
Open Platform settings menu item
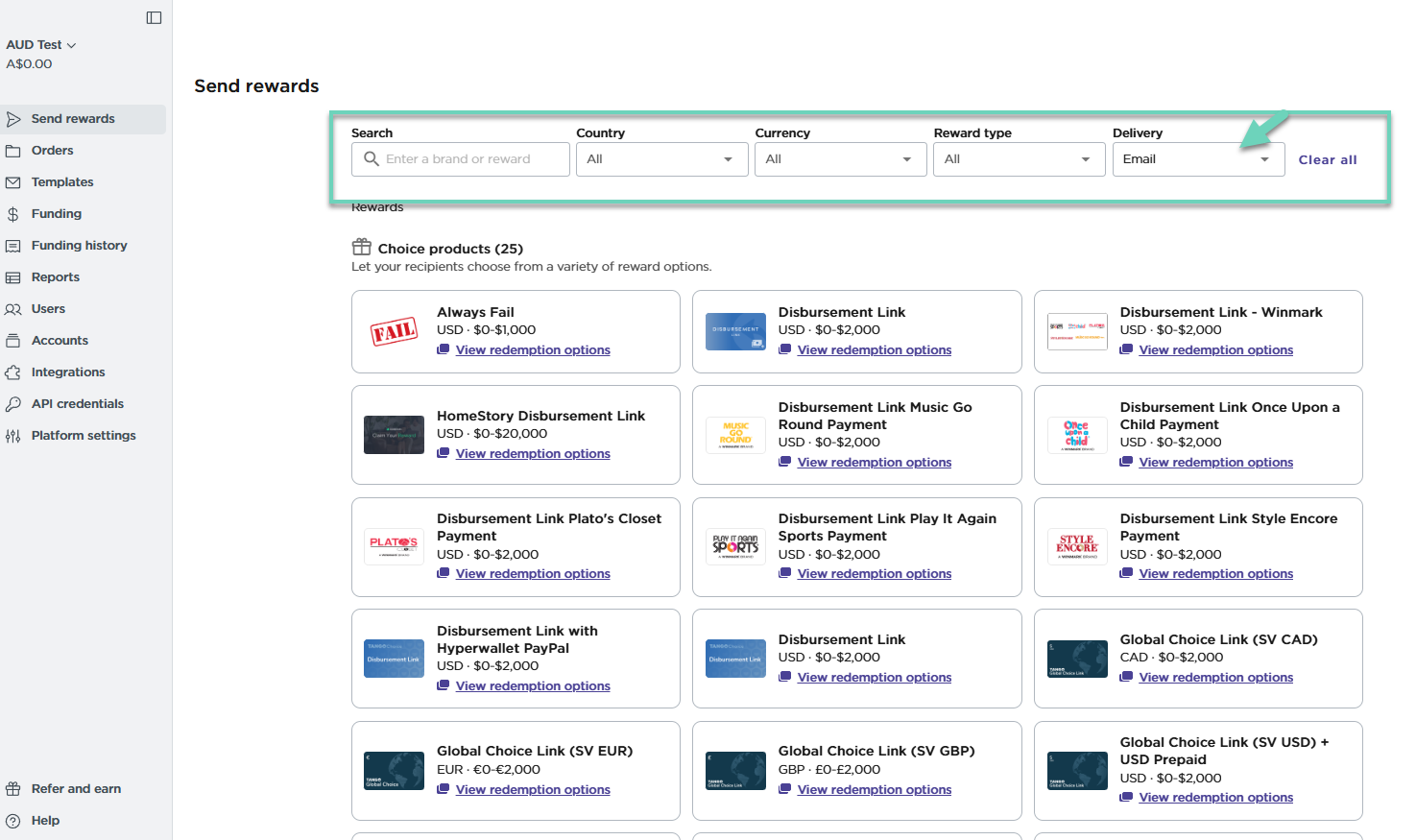84,436
